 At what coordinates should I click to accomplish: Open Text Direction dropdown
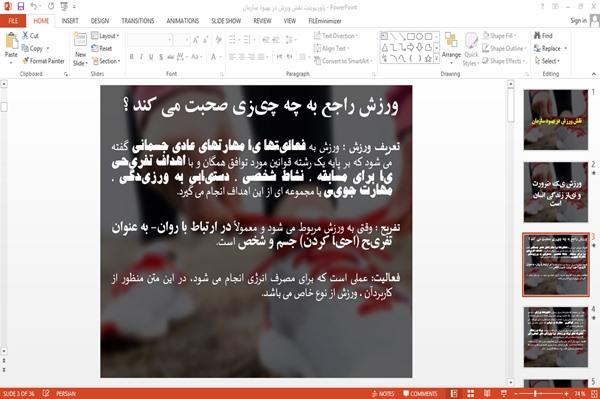click(336, 36)
